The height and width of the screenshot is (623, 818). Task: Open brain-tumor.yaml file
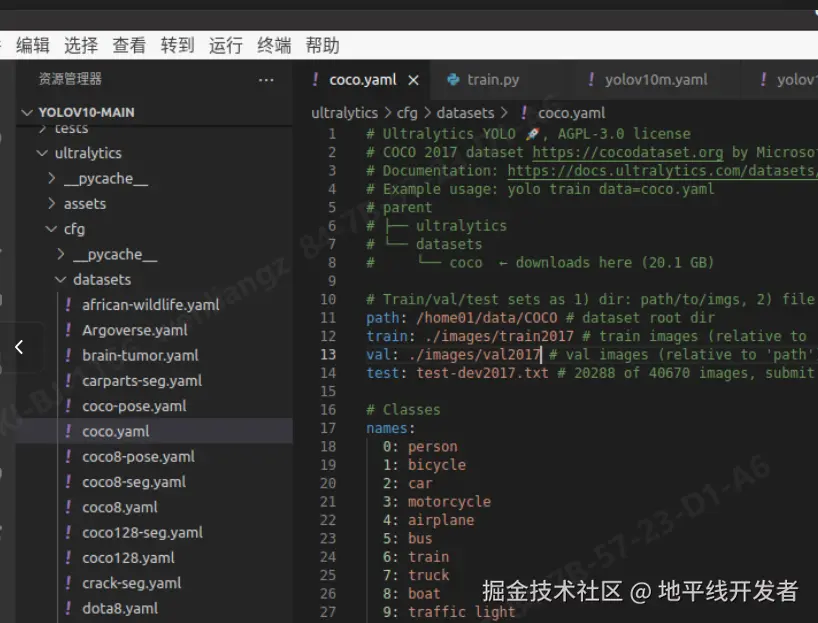[140, 355]
